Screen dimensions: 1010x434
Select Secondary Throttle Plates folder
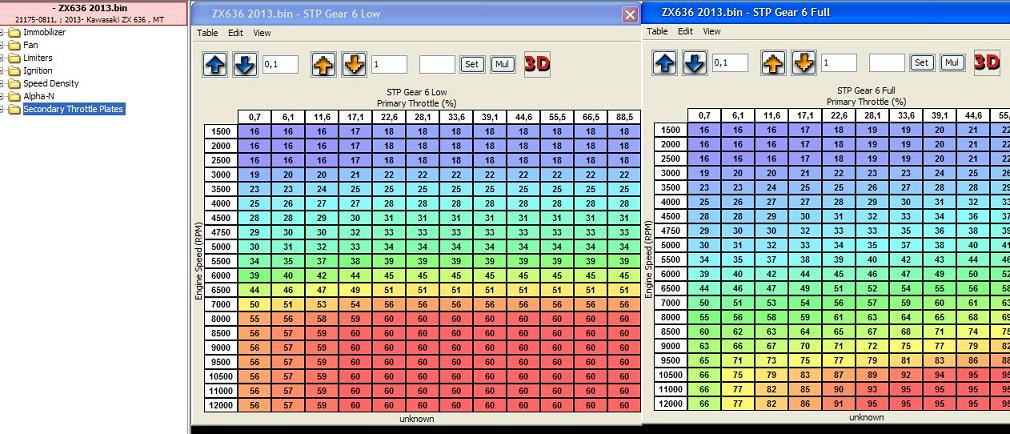73,109
